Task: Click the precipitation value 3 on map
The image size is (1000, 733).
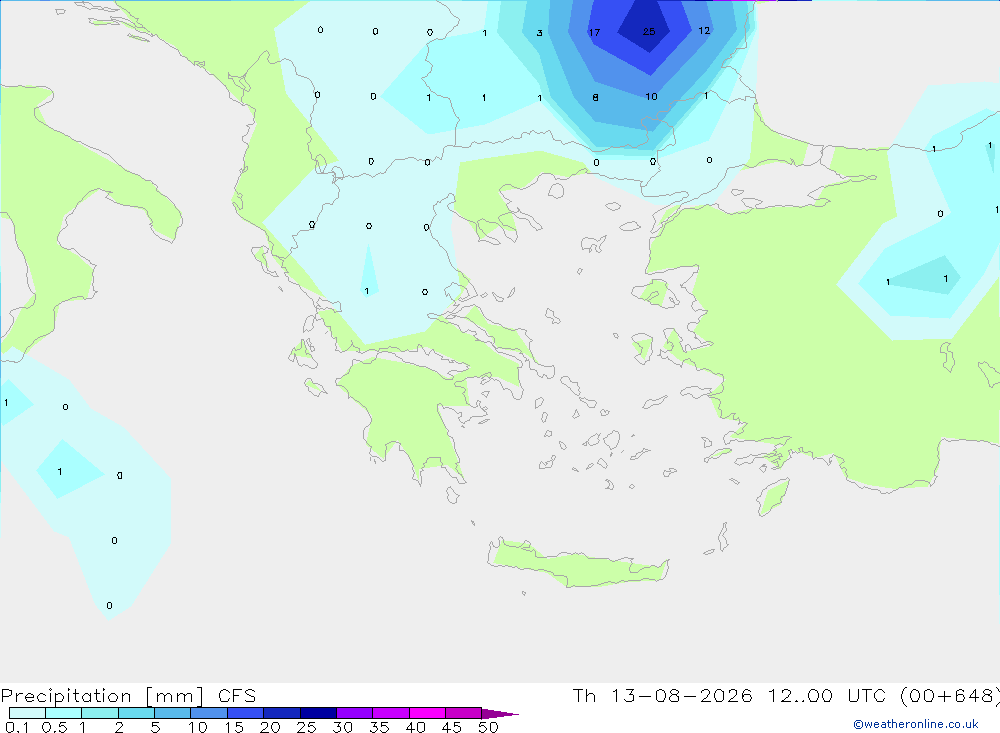Action: pos(540,33)
